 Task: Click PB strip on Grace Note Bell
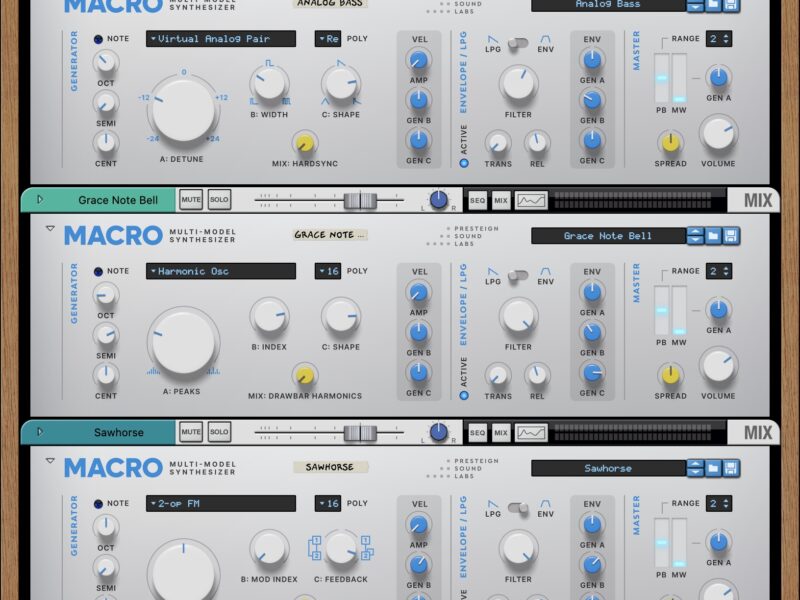[661, 310]
